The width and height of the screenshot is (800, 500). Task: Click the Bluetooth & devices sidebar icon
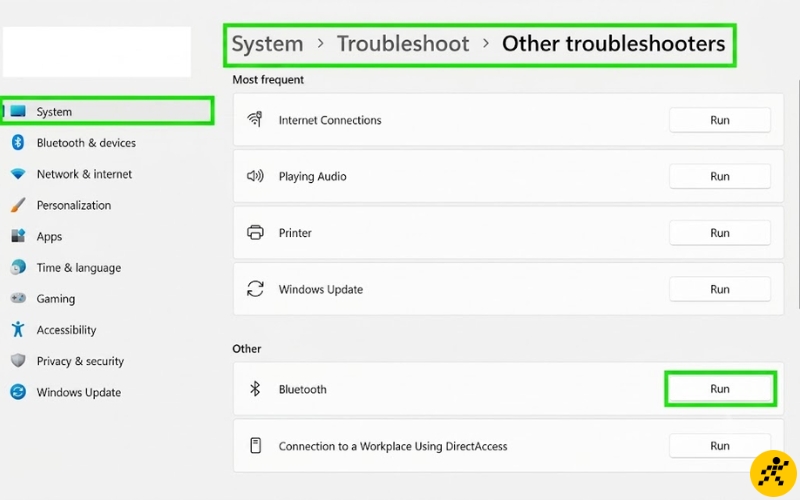coord(18,142)
